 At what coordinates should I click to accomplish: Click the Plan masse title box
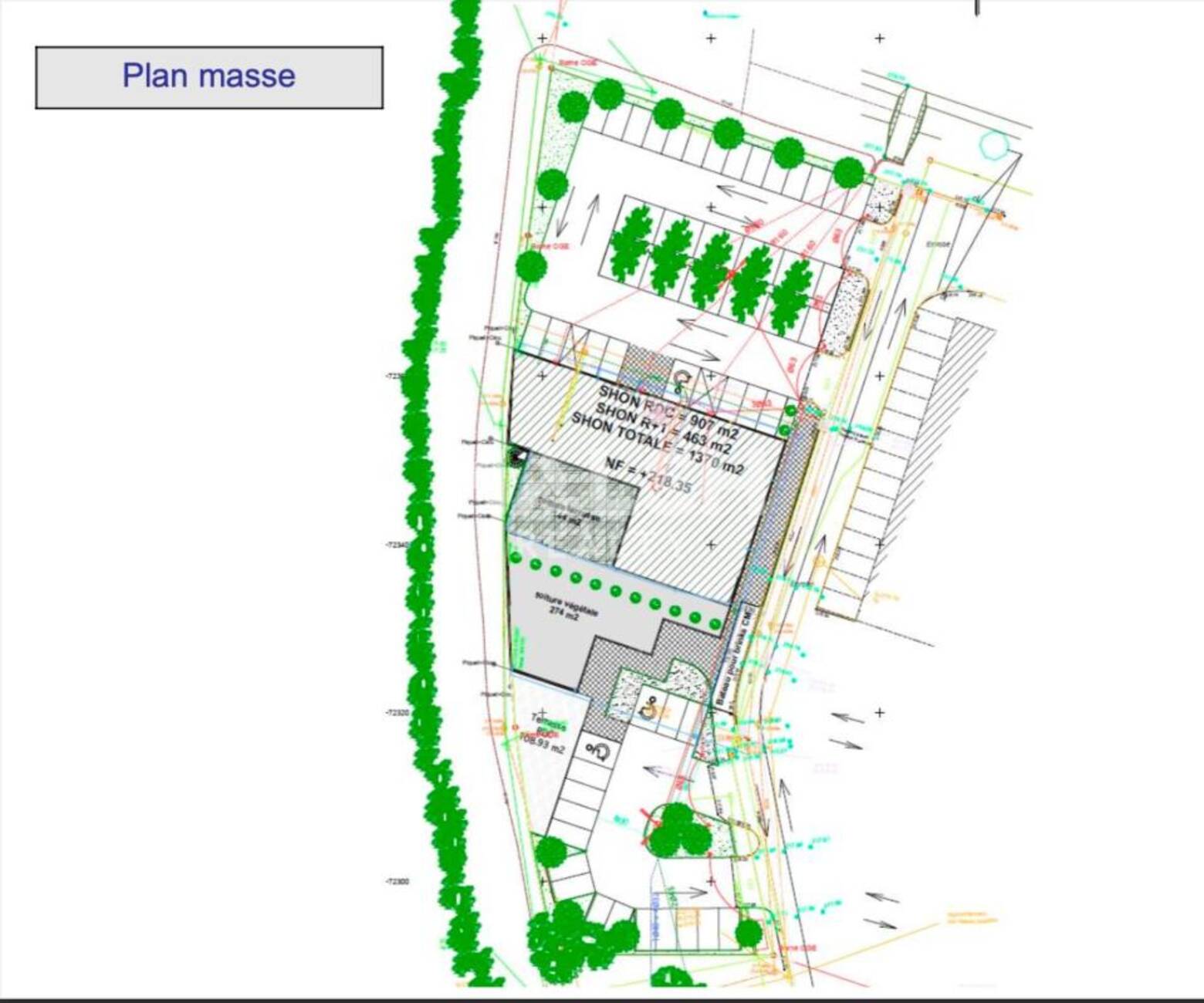pyautogui.click(x=208, y=77)
